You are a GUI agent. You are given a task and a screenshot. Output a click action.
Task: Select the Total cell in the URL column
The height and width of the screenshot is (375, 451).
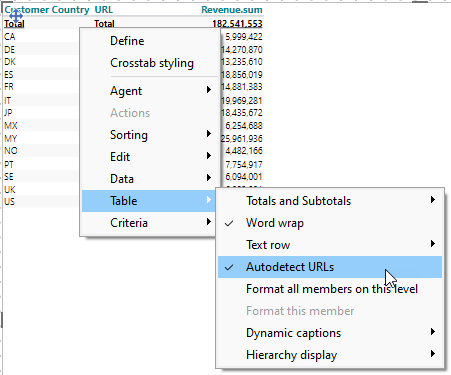click(104, 24)
